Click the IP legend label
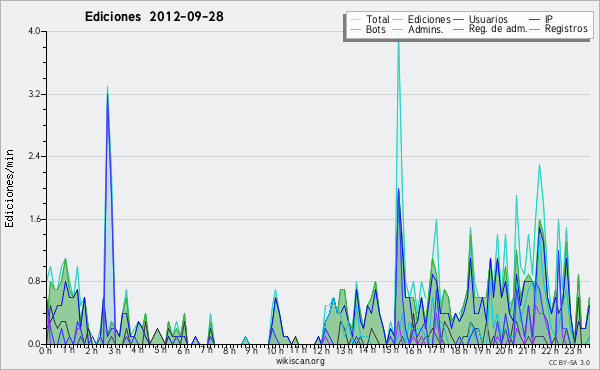Viewport: 600px width, 370px height. click(549, 19)
